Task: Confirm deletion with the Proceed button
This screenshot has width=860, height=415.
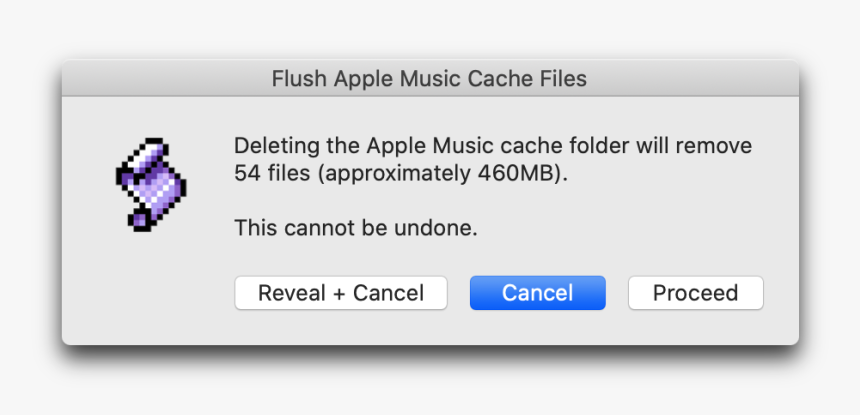Action: click(695, 293)
